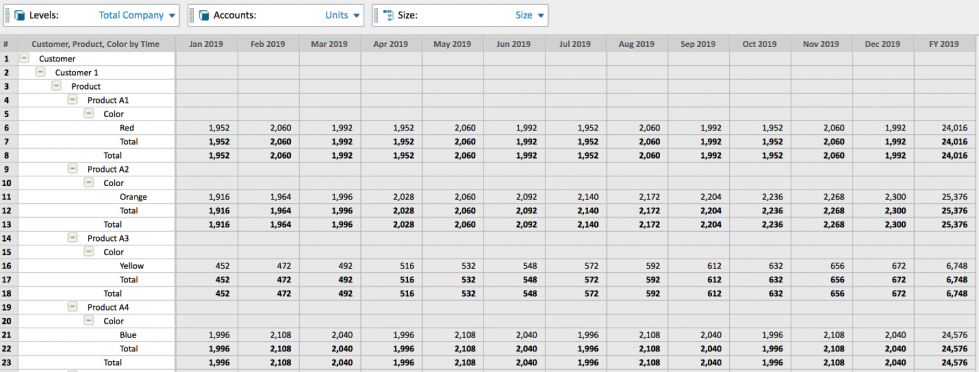
Task: Click the Orange Jan 2019 cell 1,916
Action: 206,197
